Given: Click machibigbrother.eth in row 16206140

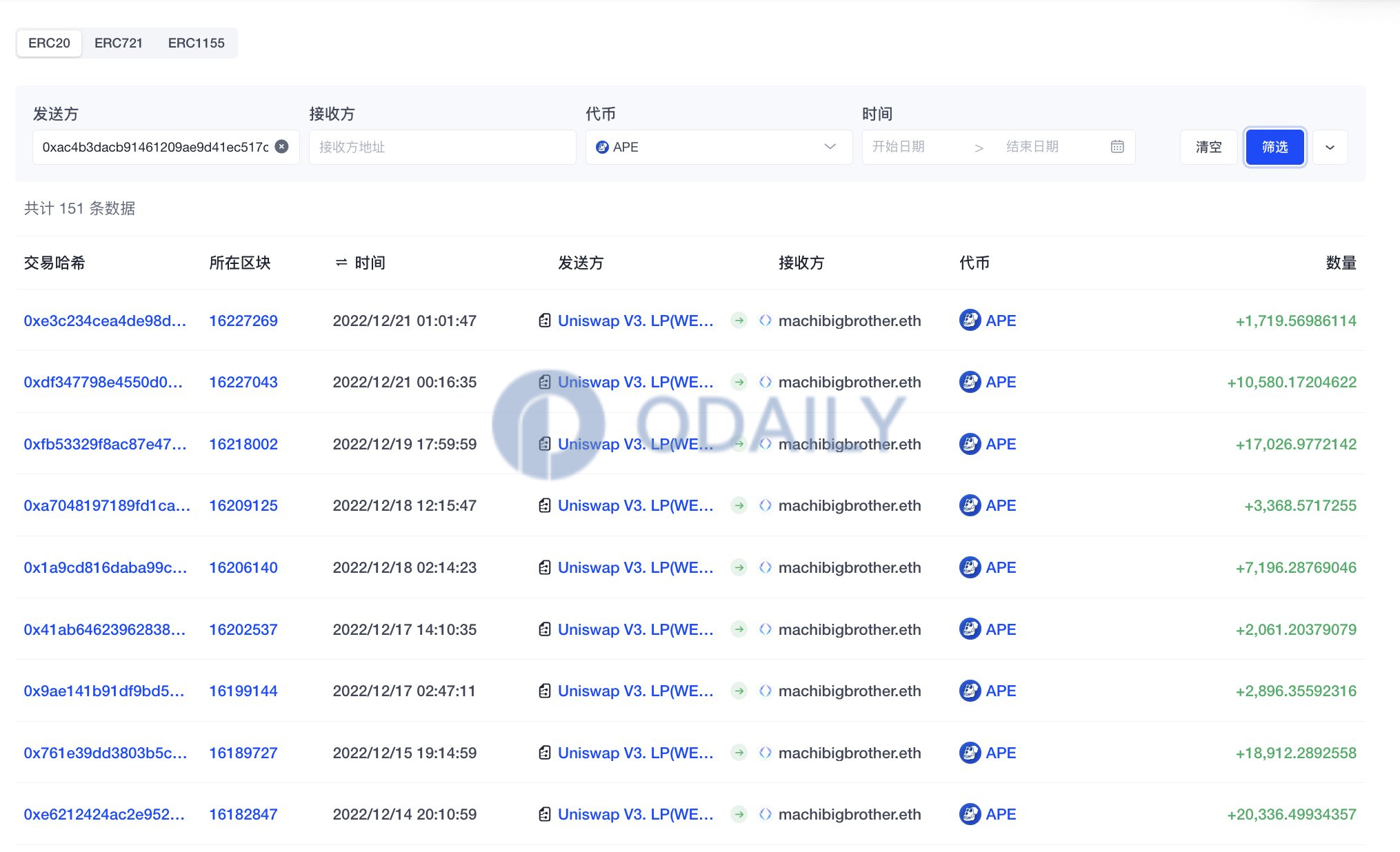Looking at the screenshot, I should point(850,567).
